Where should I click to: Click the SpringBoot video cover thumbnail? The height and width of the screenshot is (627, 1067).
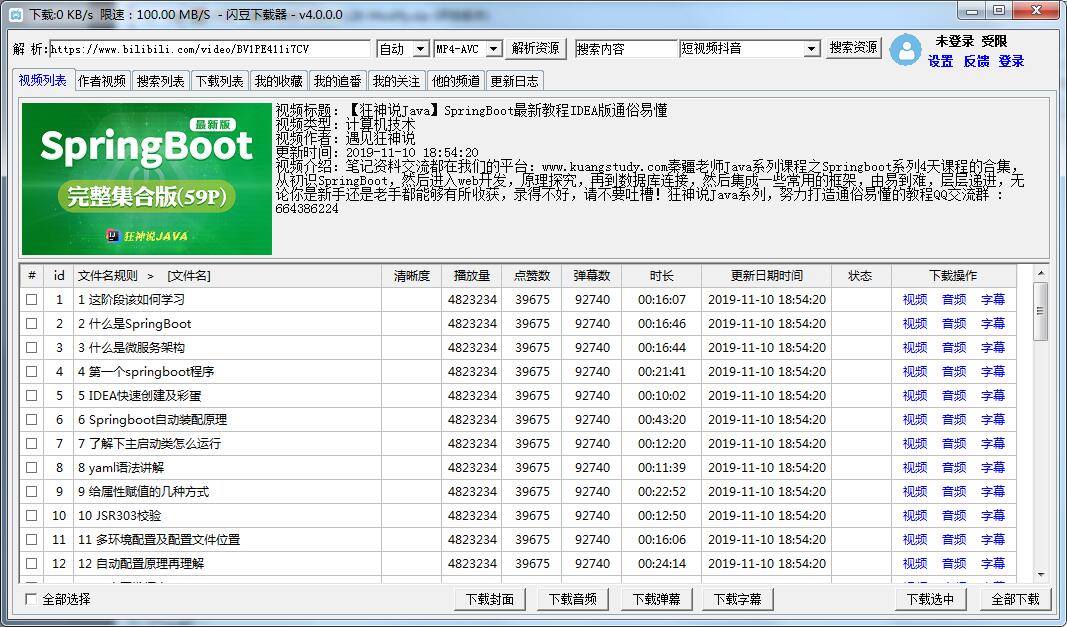tap(146, 179)
